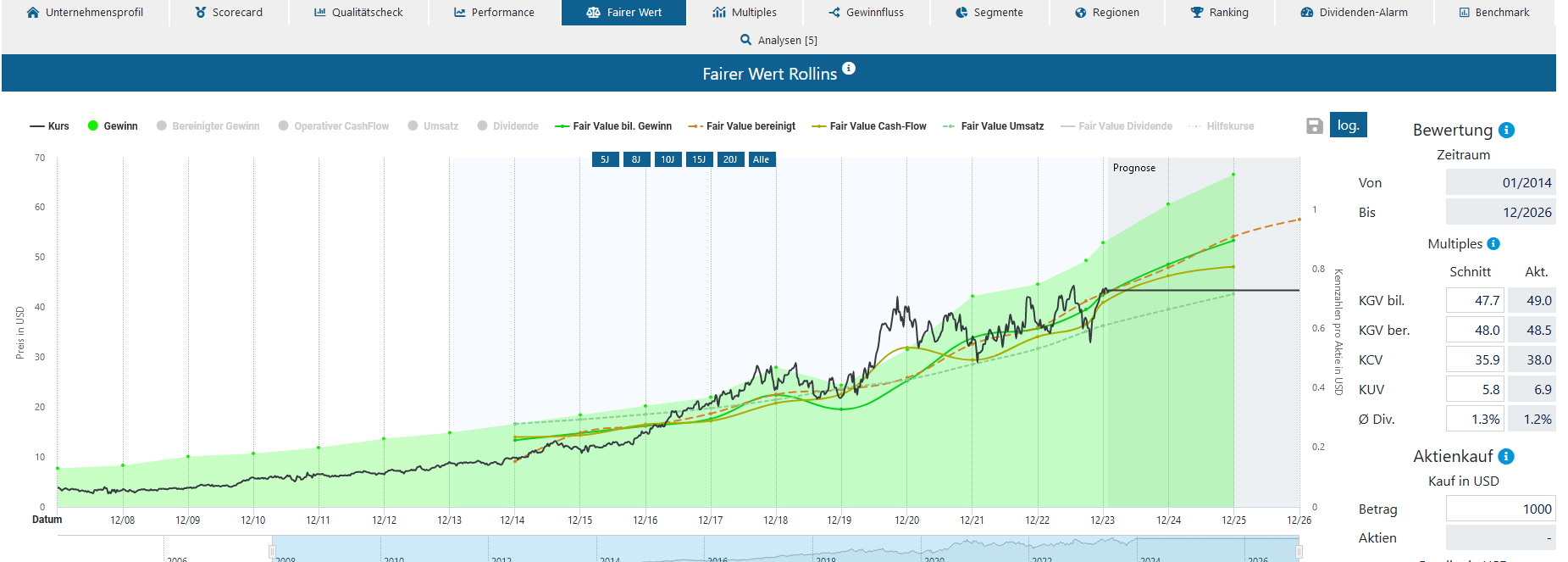Show the Hilfskurse series
This screenshot has width=1568, height=562.
tap(1222, 126)
